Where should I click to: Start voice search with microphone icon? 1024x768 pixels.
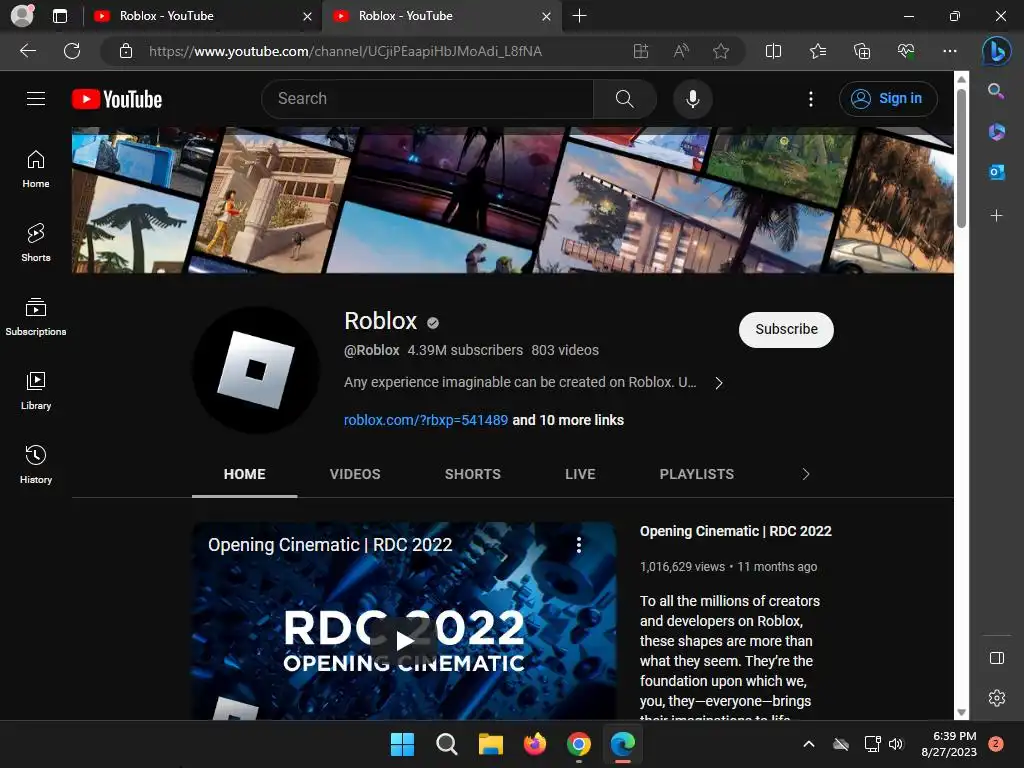(692, 99)
